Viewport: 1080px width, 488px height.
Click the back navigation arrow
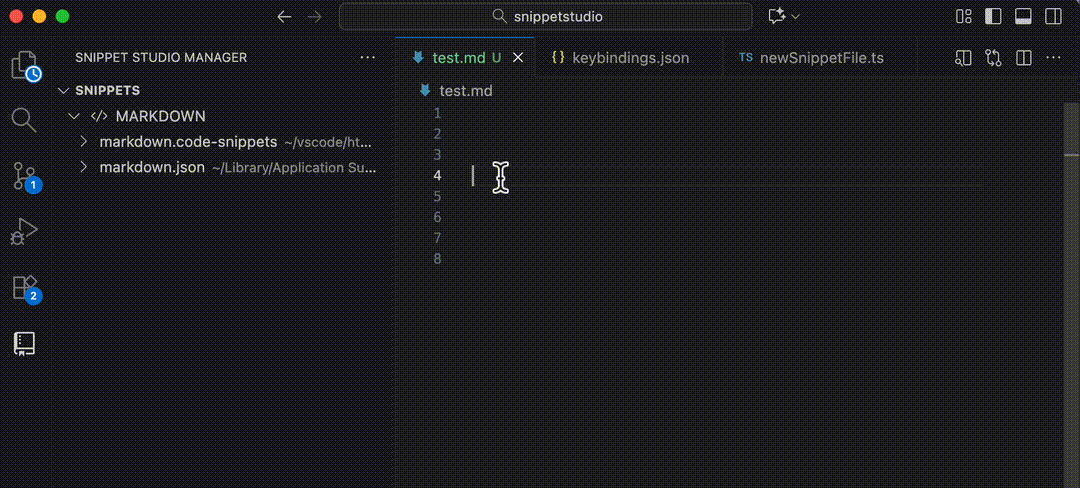284,17
